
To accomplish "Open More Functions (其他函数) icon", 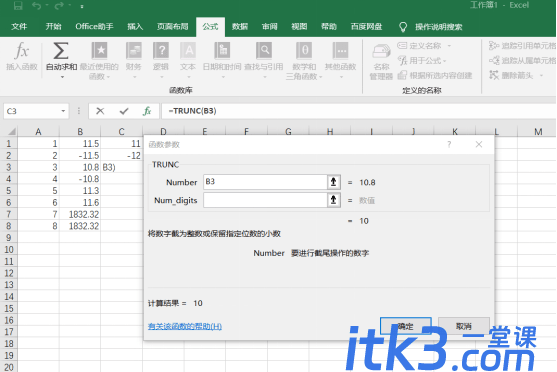I will point(340,50).
